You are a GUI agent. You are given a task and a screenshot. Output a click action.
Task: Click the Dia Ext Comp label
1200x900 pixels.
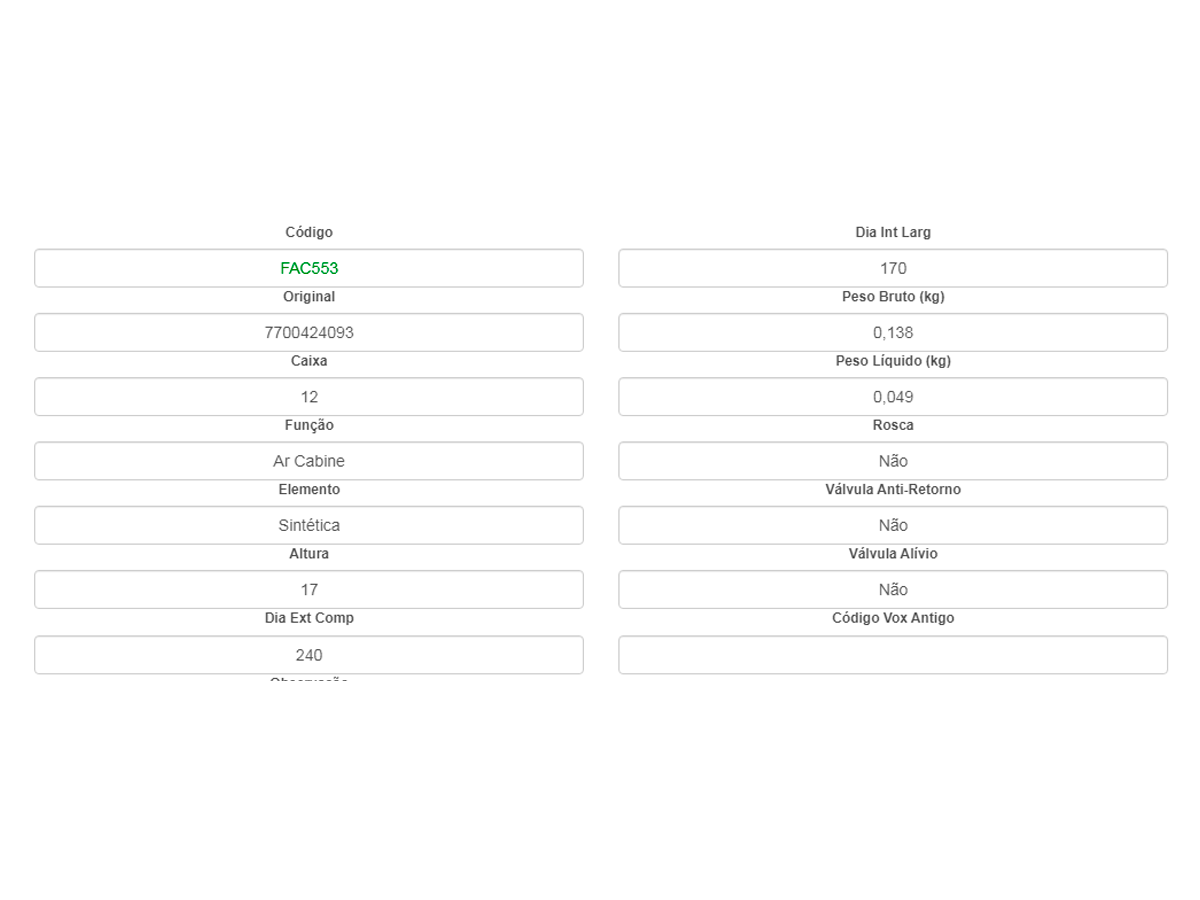(x=309, y=618)
